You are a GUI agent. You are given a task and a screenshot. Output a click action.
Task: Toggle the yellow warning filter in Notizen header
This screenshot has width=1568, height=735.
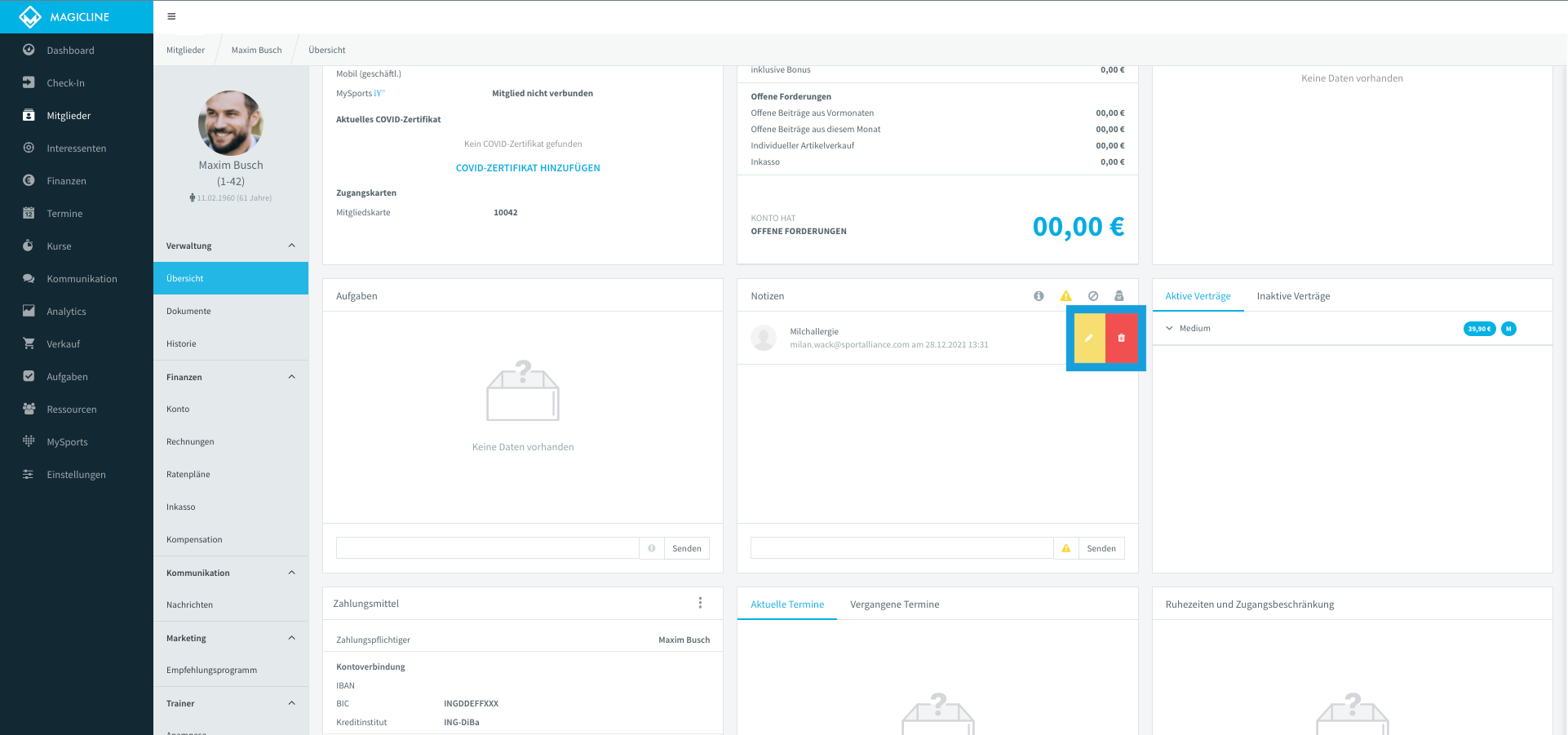click(1065, 296)
